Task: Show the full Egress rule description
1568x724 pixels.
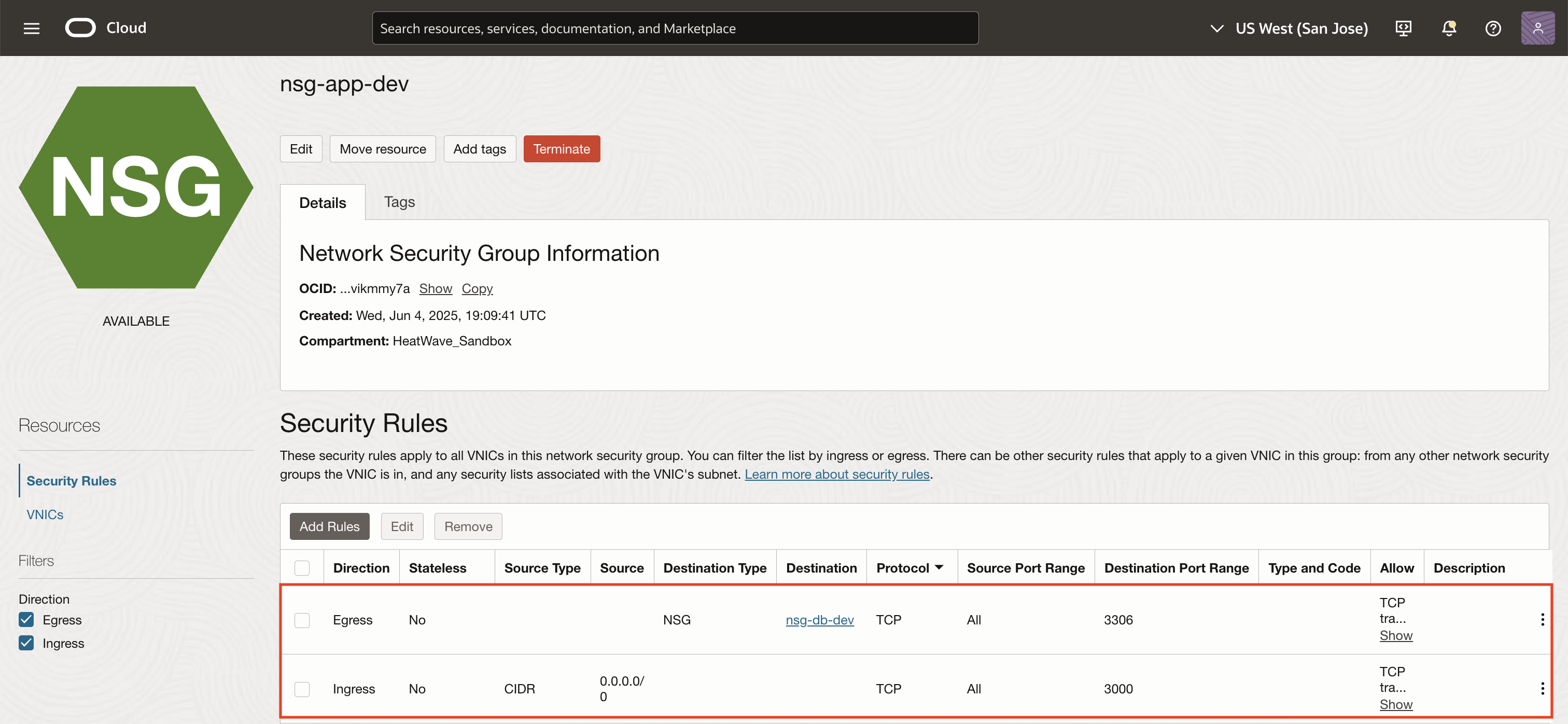Action: click(1395, 635)
